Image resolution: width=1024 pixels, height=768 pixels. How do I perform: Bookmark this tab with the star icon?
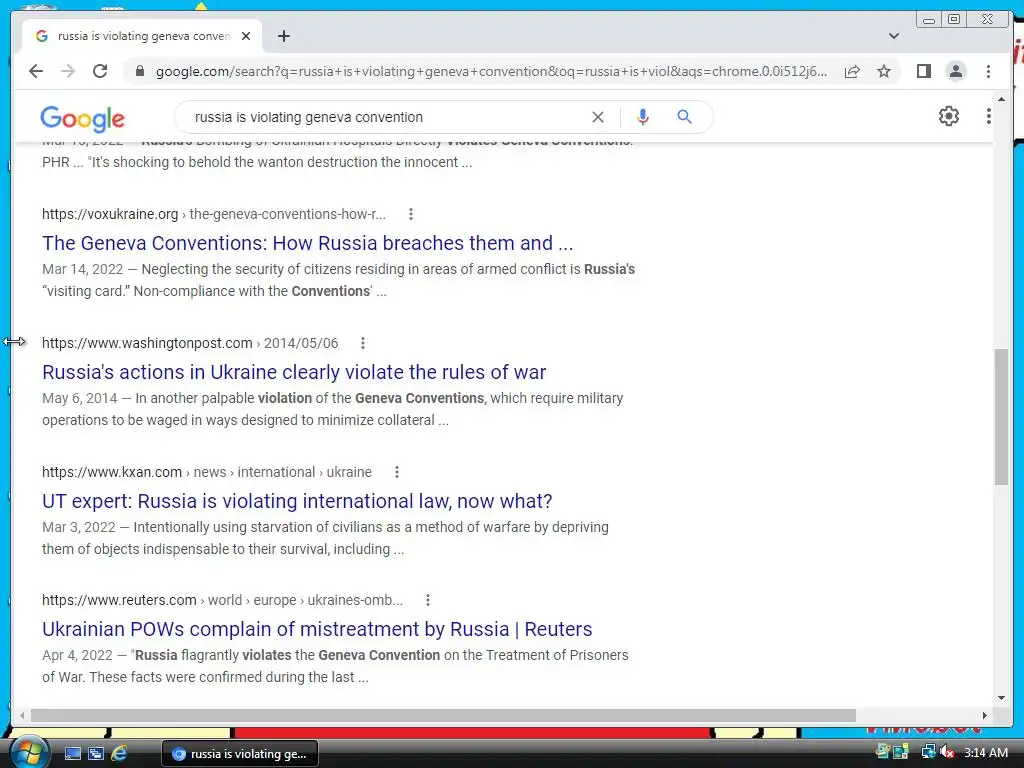pyautogui.click(x=884, y=71)
